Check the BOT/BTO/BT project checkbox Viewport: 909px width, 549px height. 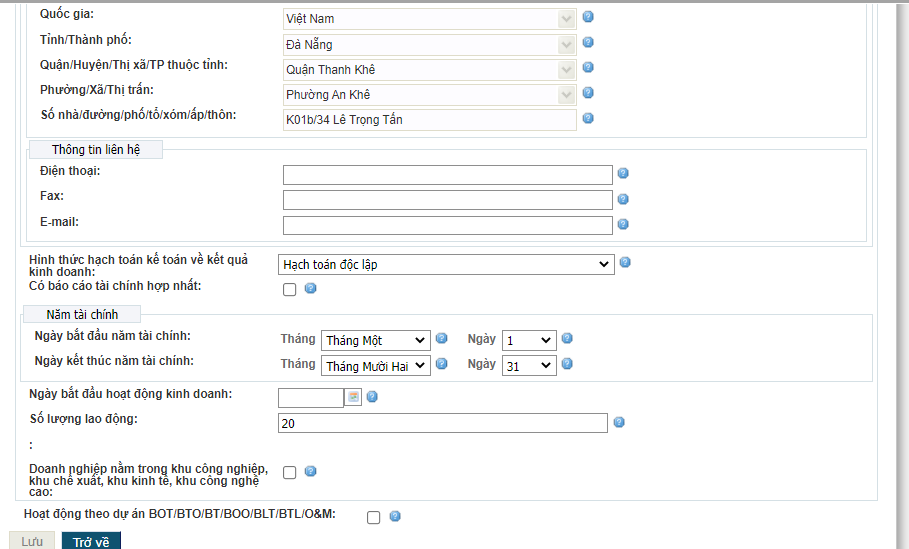pyautogui.click(x=374, y=518)
